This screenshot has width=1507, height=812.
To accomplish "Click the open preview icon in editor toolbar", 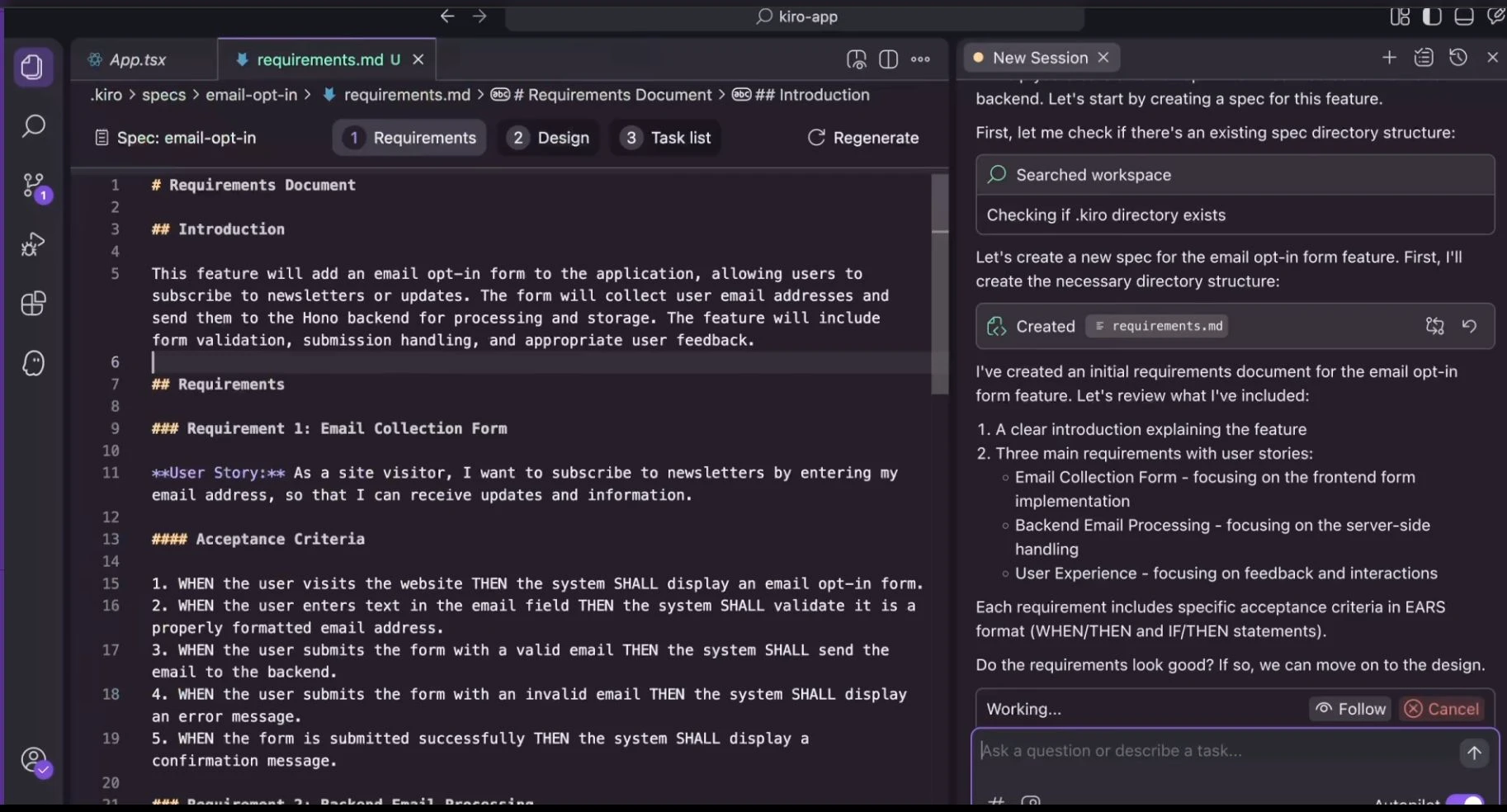I will pos(857,59).
